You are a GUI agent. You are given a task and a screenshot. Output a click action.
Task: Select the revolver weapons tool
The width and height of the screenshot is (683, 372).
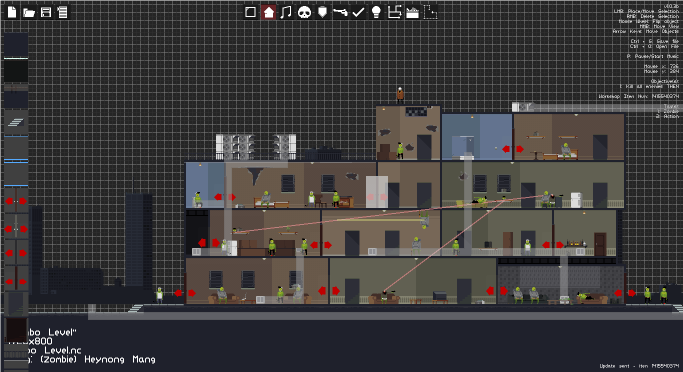point(340,12)
